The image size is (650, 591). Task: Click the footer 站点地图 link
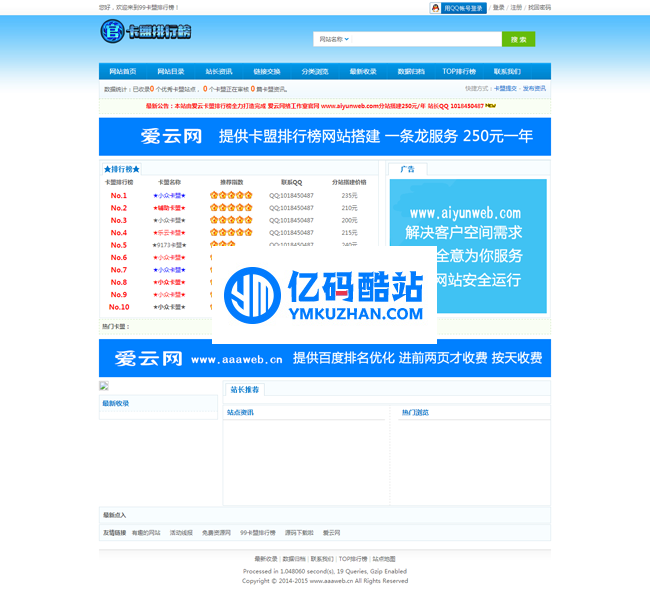pos(384,559)
